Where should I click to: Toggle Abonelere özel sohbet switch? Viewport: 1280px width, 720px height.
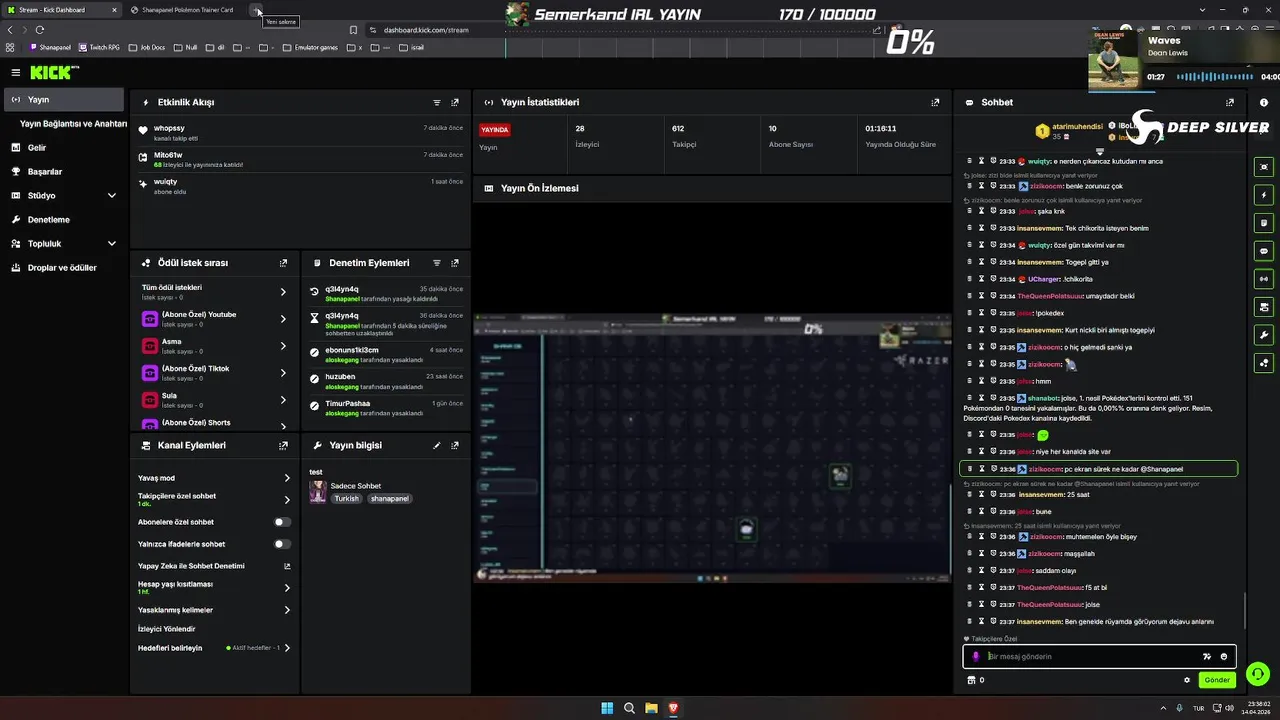(x=283, y=522)
